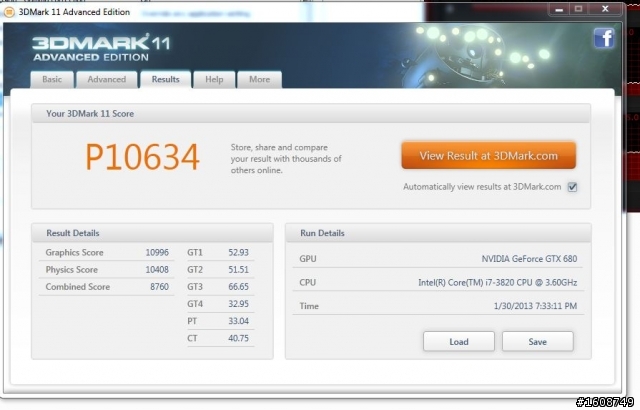
Task: Click View Result at 3DMark.com button
Action: pyautogui.click(x=489, y=155)
